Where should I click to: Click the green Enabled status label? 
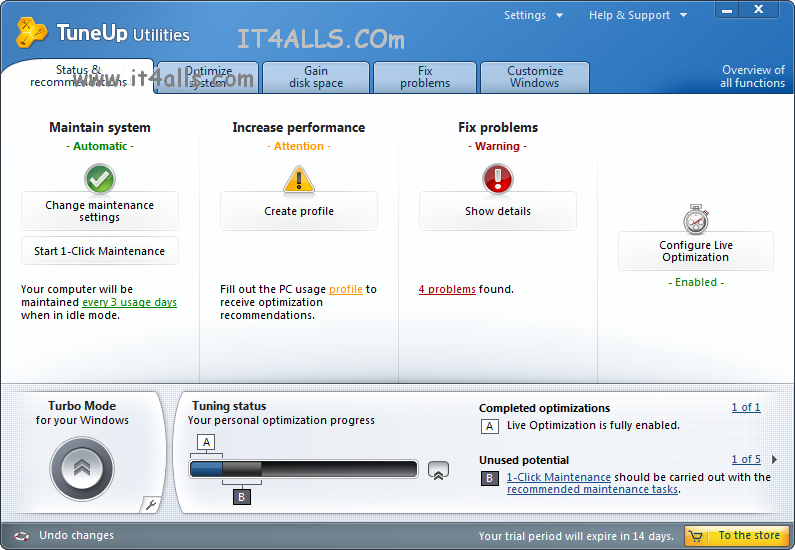coord(696,282)
